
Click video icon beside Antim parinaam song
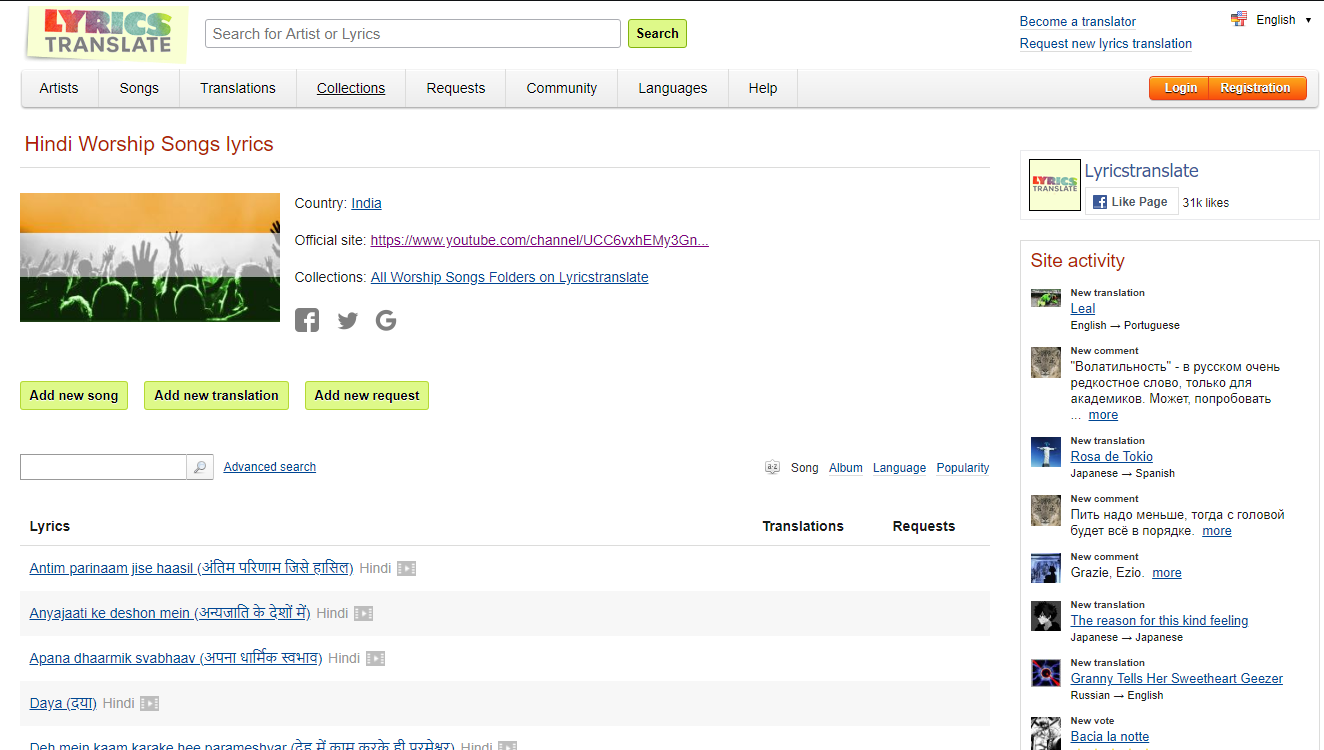click(406, 569)
